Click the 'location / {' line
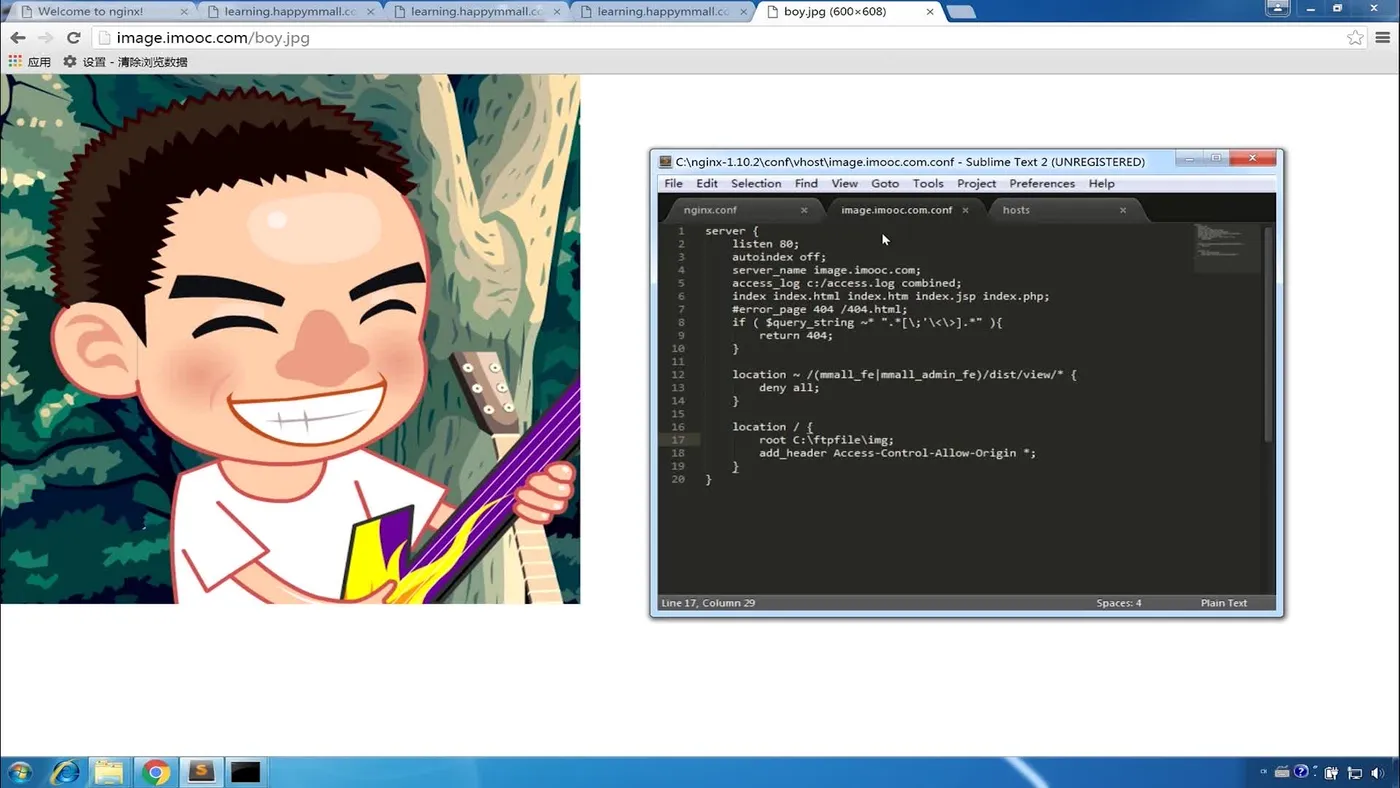The width and height of the screenshot is (1400, 788). [772, 427]
